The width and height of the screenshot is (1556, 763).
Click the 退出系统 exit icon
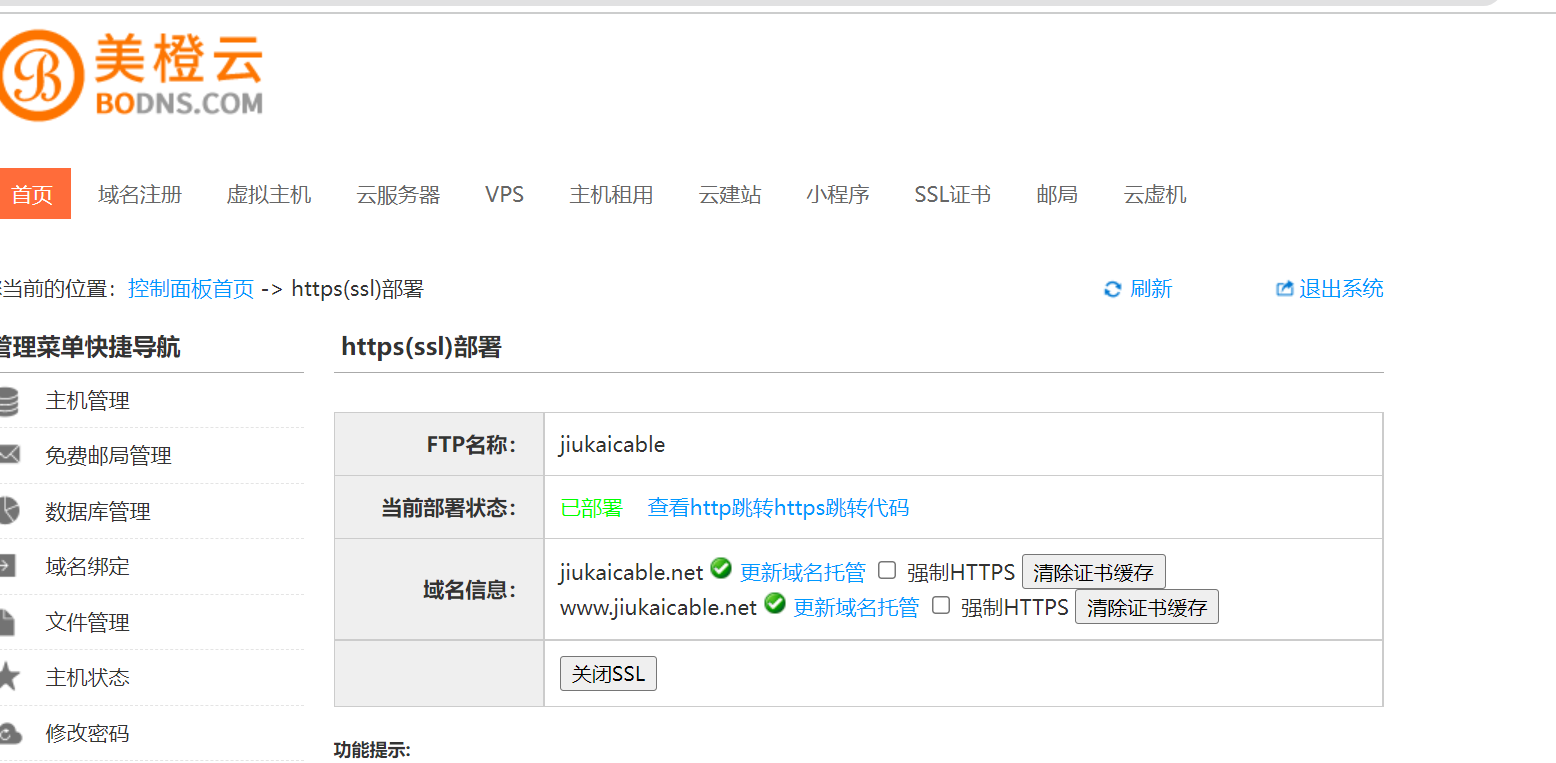1284,288
